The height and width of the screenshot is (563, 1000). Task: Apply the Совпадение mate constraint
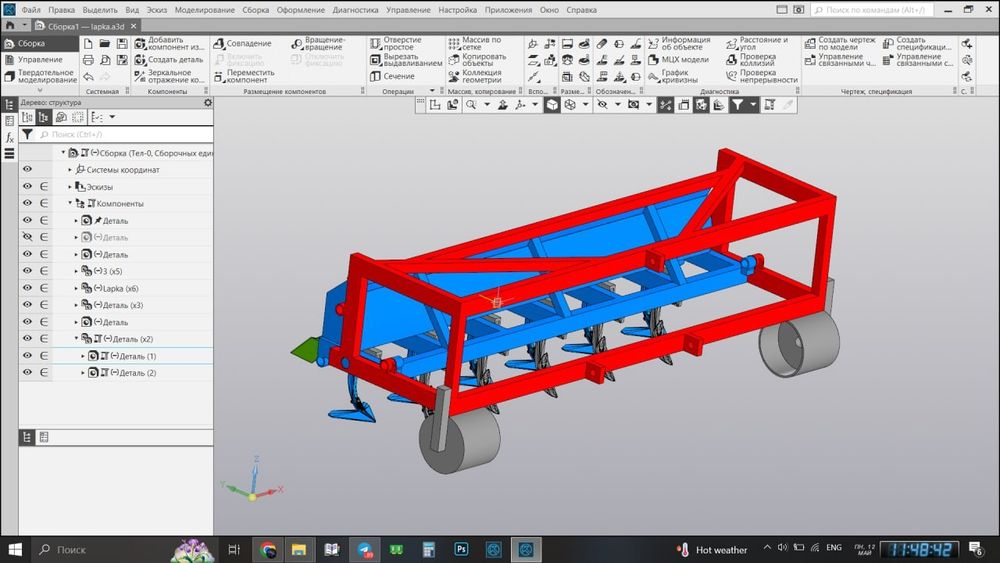pos(242,43)
